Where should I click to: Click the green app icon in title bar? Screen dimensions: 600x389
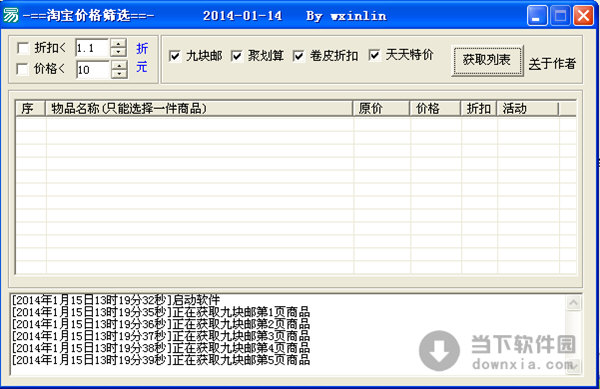pyautogui.click(x=10, y=15)
